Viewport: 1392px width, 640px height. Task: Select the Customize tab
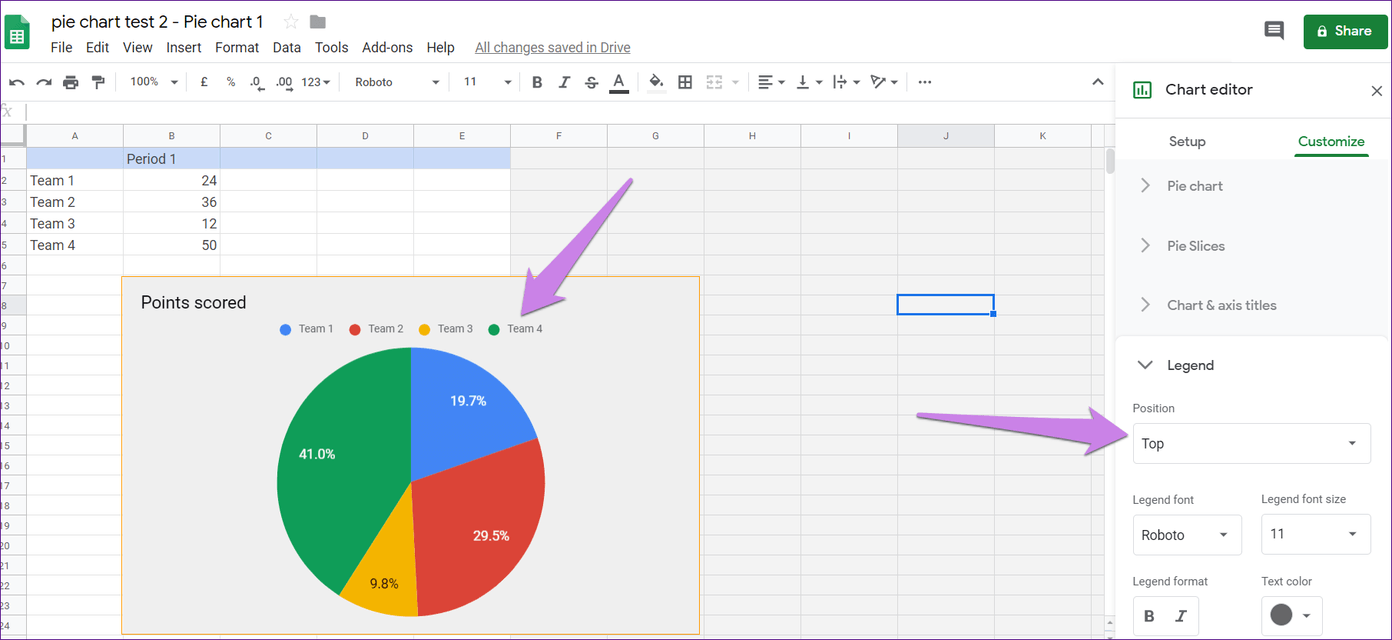1331,141
